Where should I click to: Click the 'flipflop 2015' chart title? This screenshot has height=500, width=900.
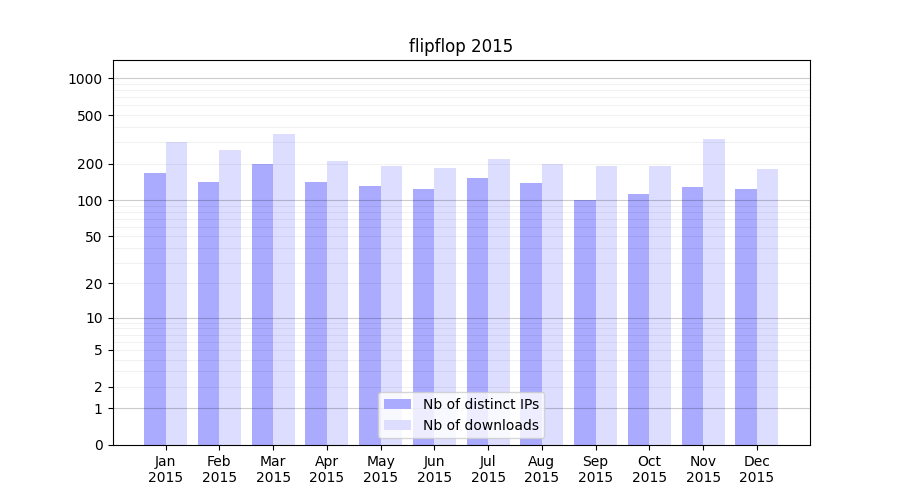click(x=460, y=46)
